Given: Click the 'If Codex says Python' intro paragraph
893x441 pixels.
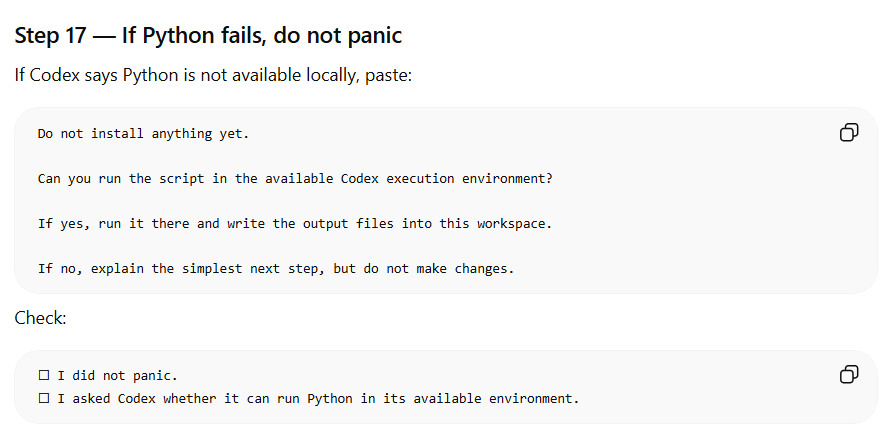Looking at the screenshot, I should click(x=213, y=75).
